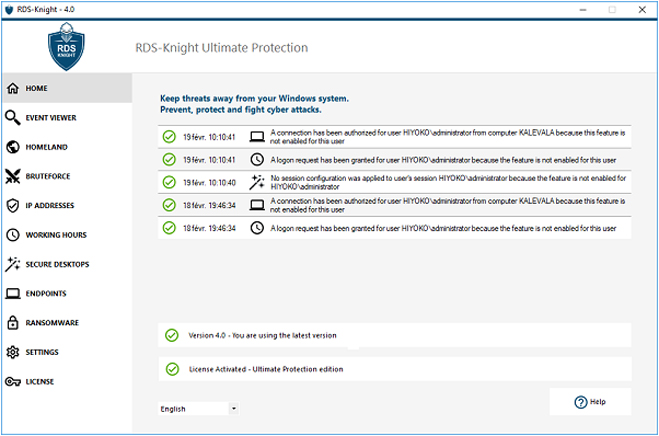The width and height of the screenshot is (659, 436).
Task: Click the Working Hours clock icon
Action: click(13, 235)
